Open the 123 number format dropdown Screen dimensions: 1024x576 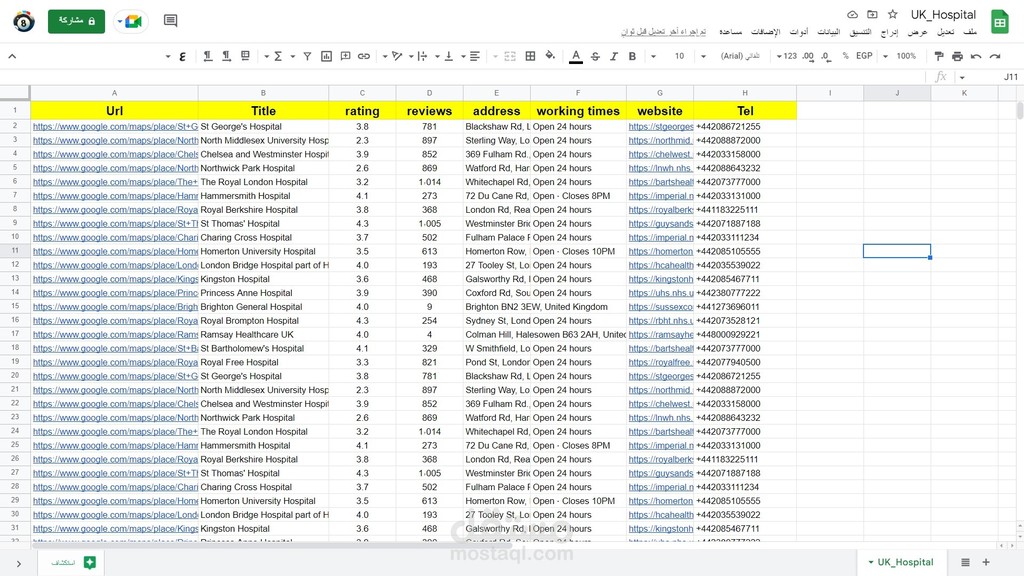coord(787,56)
